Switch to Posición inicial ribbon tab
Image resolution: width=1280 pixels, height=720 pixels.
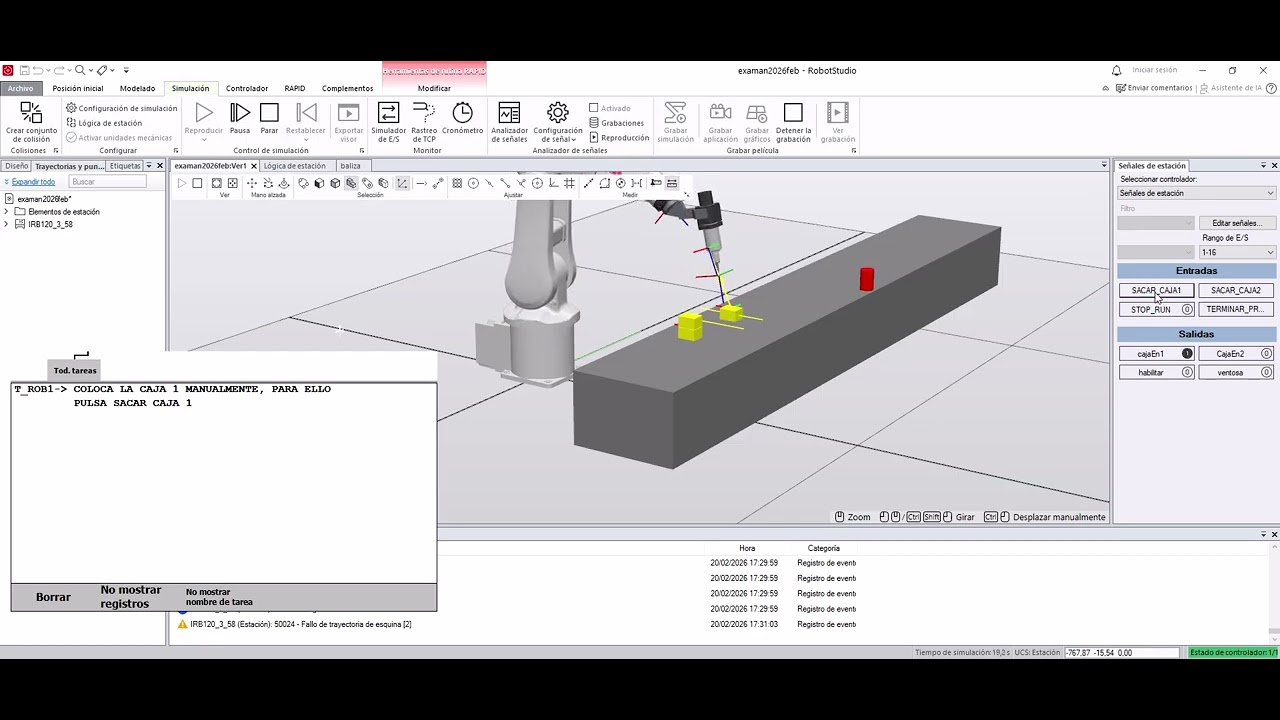[x=78, y=88]
